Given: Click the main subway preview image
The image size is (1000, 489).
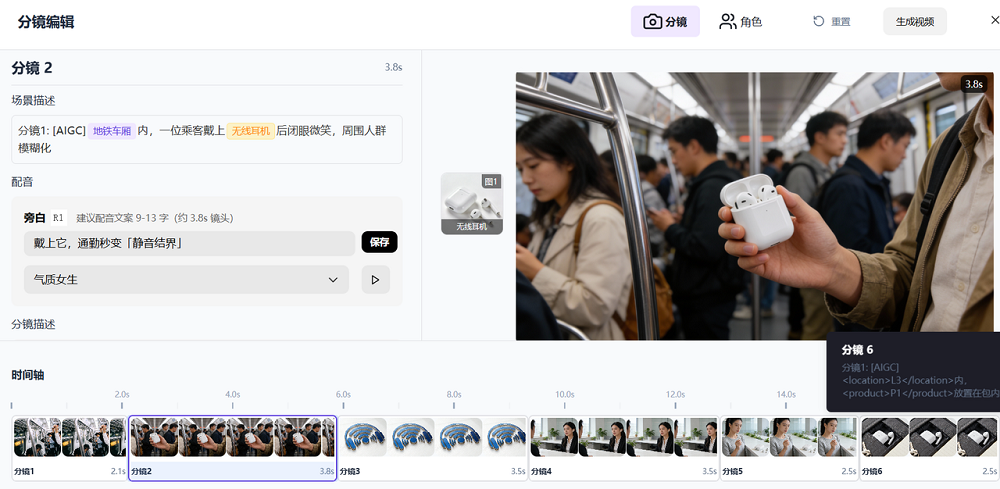Looking at the screenshot, I should click(700, 205).
